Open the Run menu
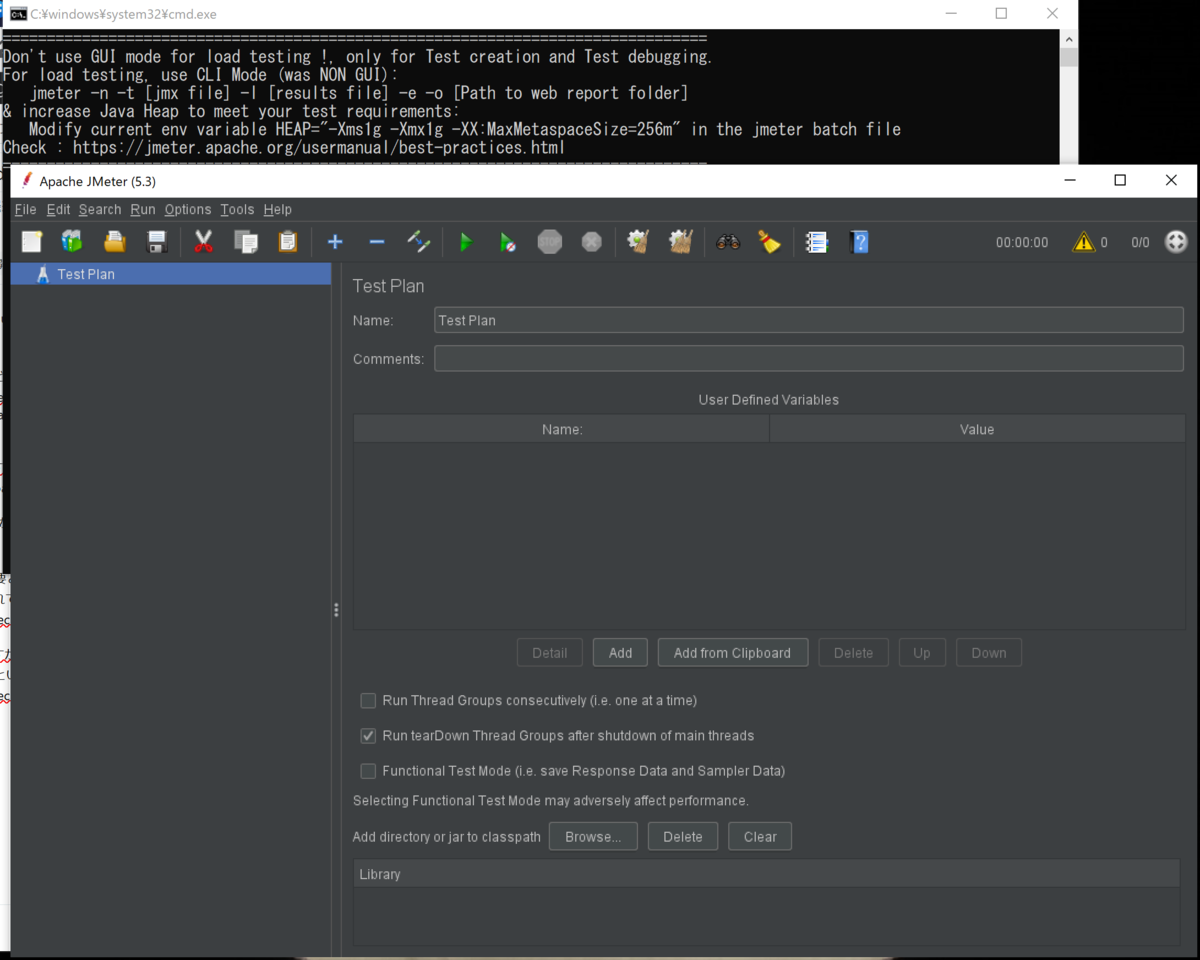The image size is (1200, 960). coord(143,209)
